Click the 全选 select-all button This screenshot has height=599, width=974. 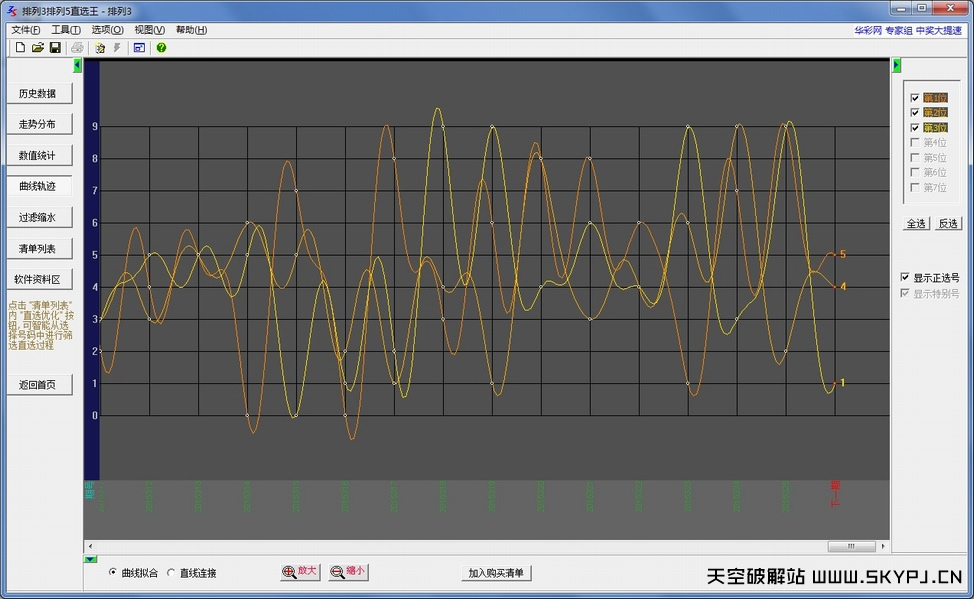pos(916,223)
